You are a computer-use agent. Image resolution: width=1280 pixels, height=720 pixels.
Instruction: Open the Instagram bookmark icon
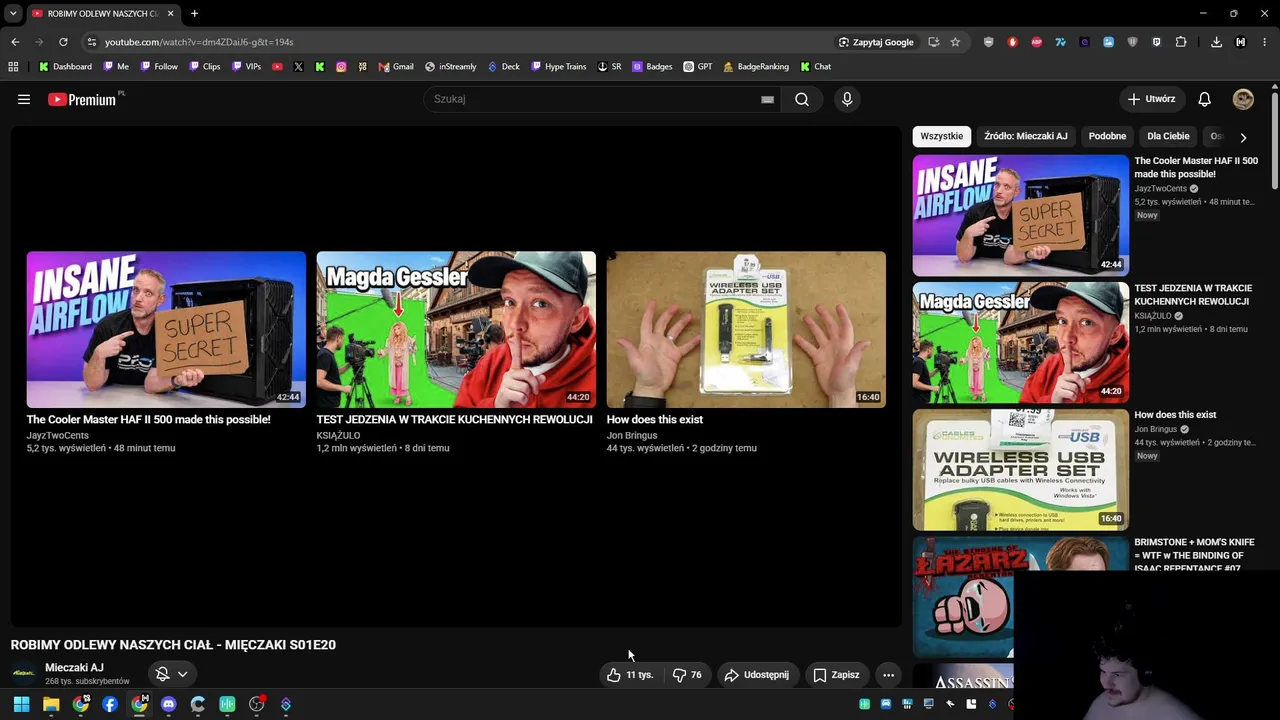point(341,67)
